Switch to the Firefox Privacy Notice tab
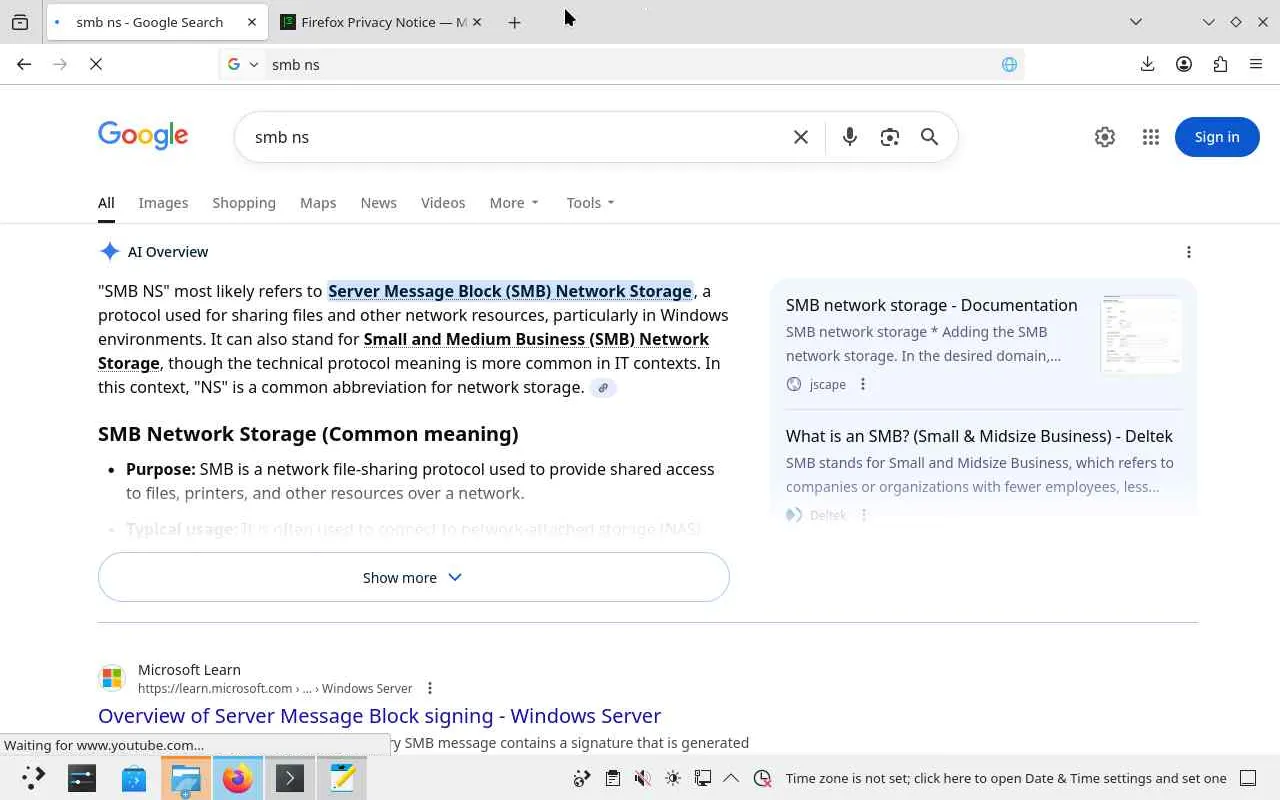1280x800 pixels. tap(383, 22)
